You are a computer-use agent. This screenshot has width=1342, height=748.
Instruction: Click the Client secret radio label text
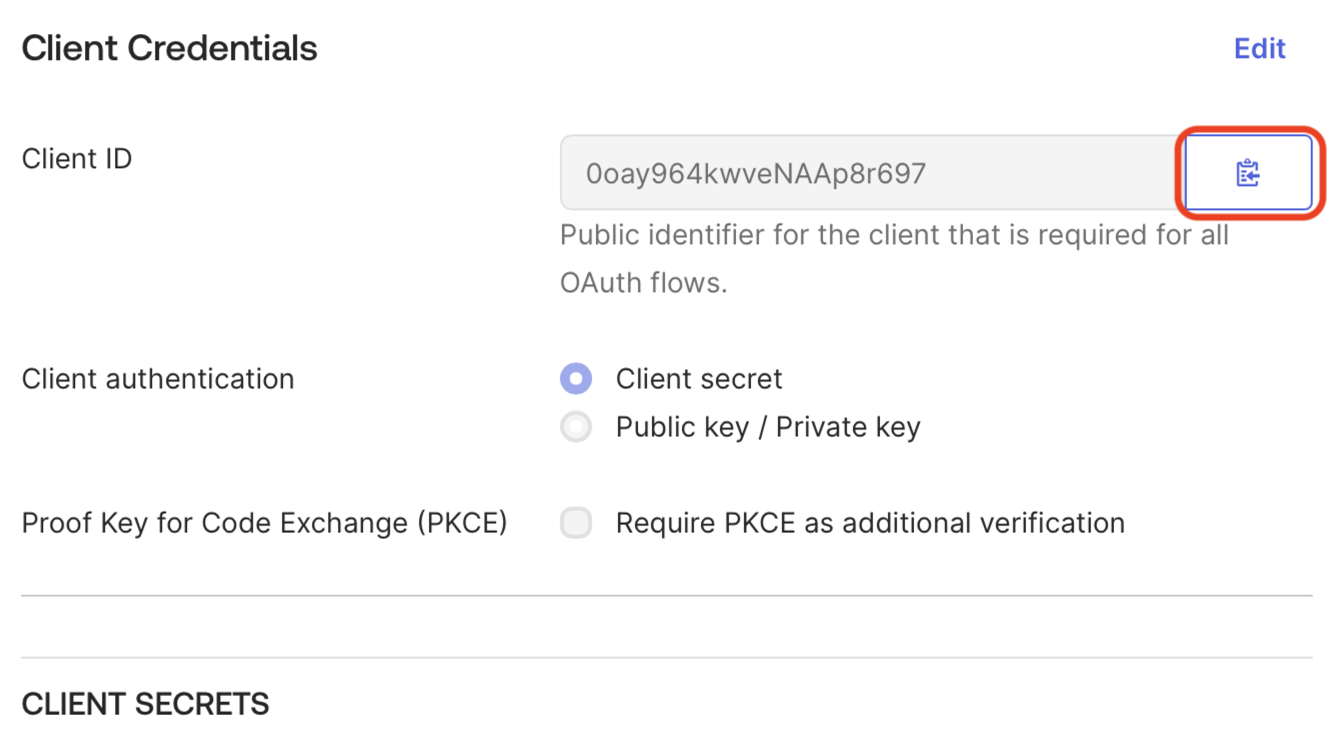pyautogui.click(x=699, y=378)
